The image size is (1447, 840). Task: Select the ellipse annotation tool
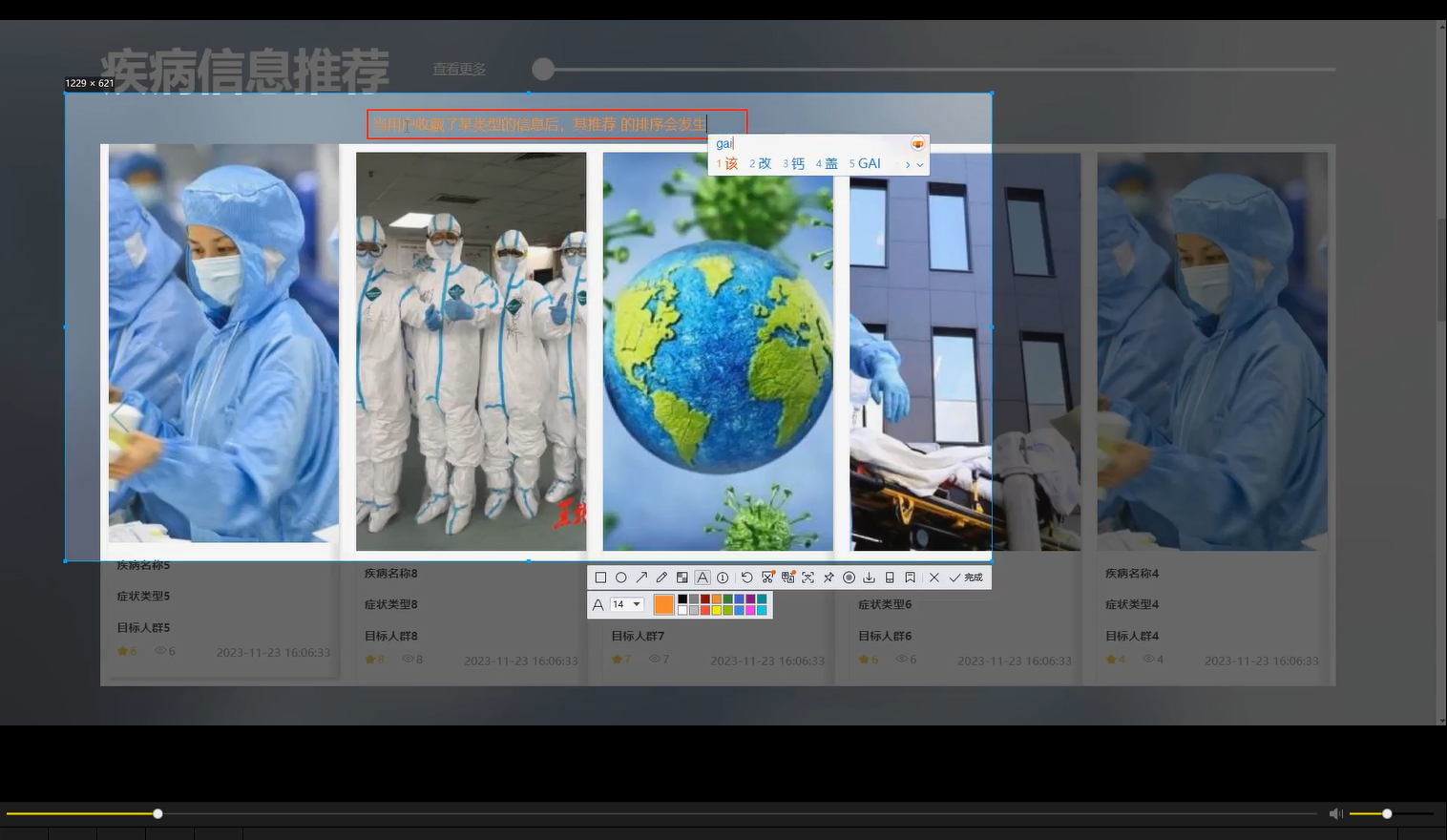(x=620, y=577)
